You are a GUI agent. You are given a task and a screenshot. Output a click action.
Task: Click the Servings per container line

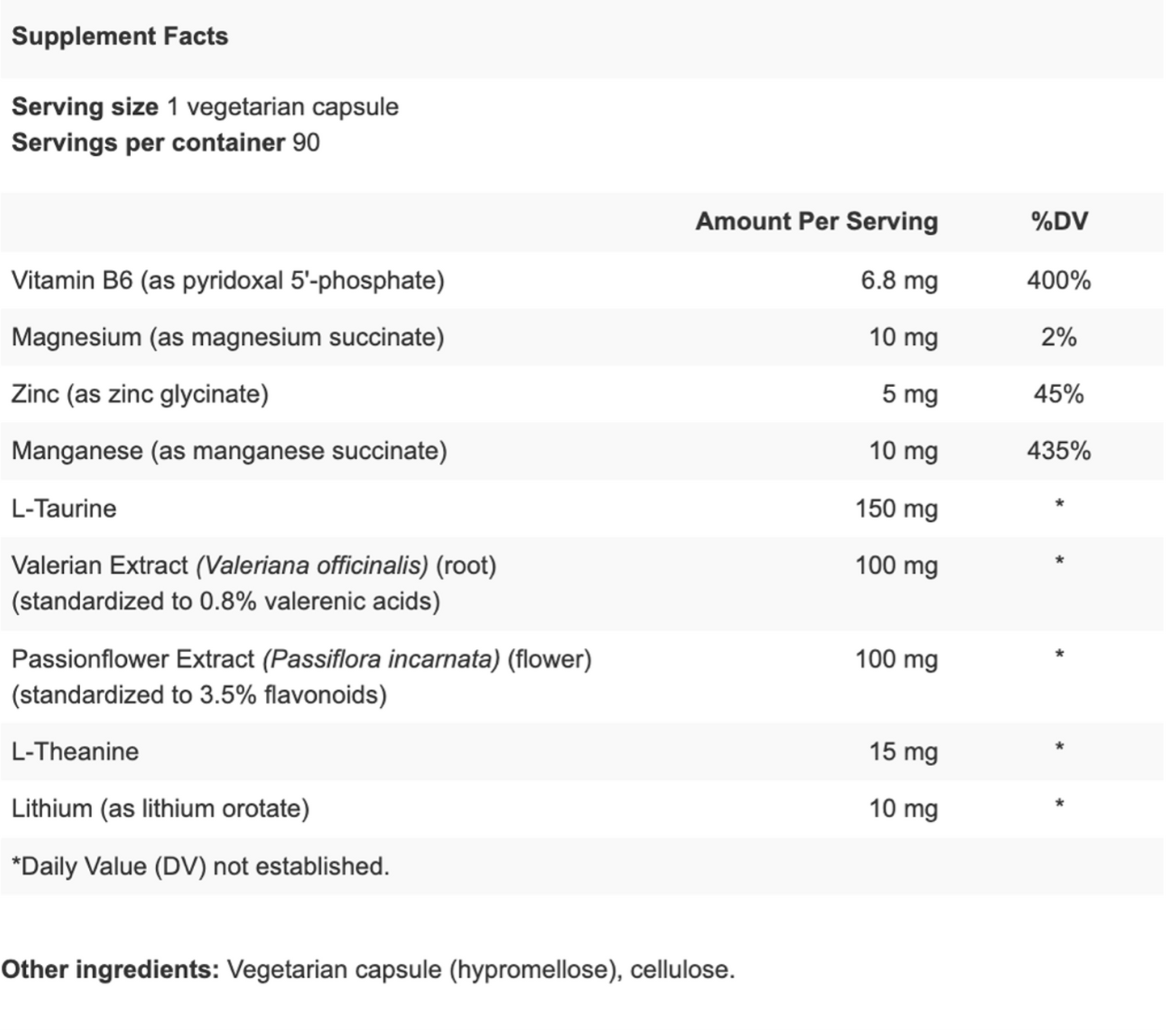click(165, 142)
